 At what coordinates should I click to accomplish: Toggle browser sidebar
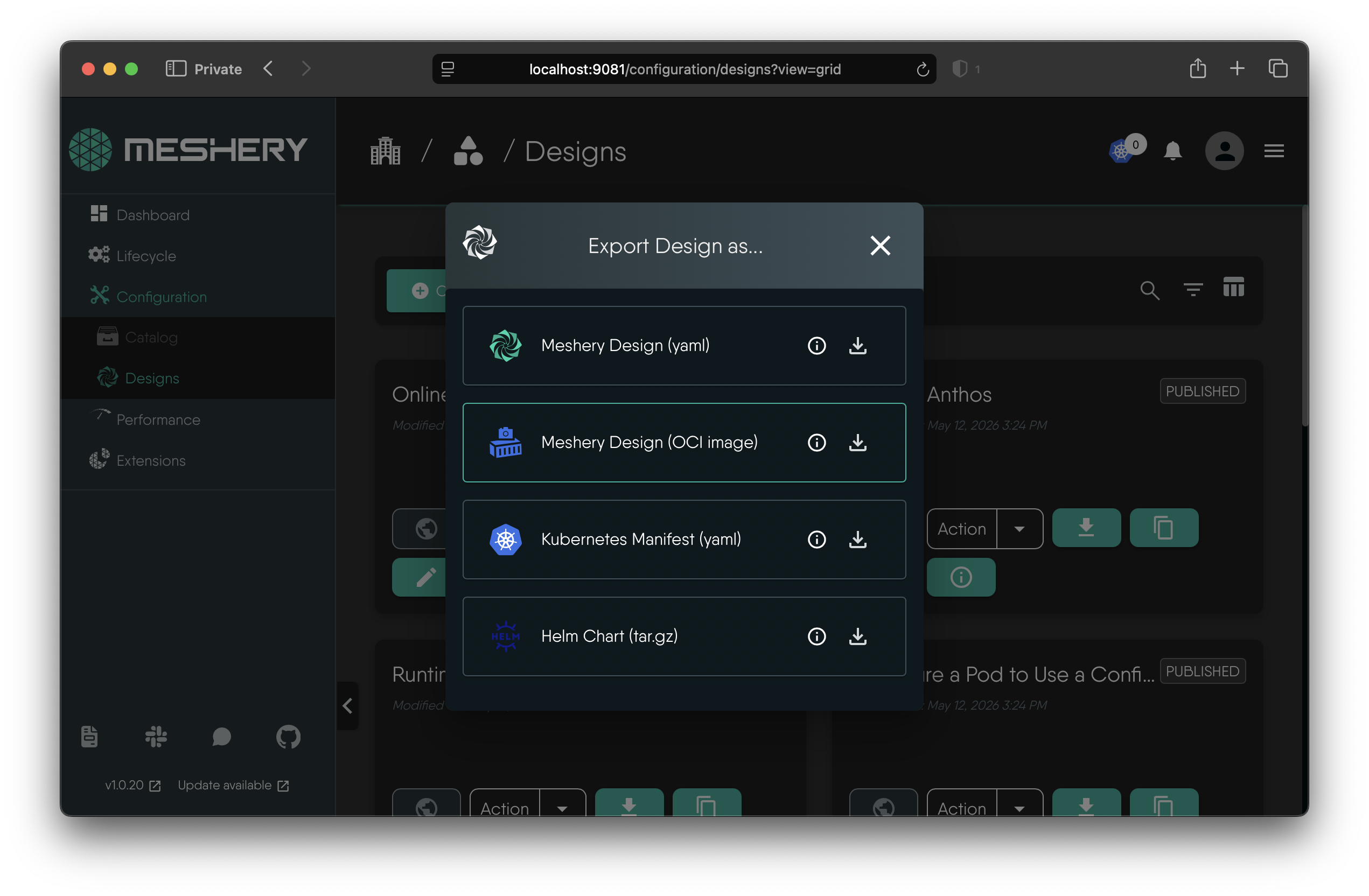176,69
